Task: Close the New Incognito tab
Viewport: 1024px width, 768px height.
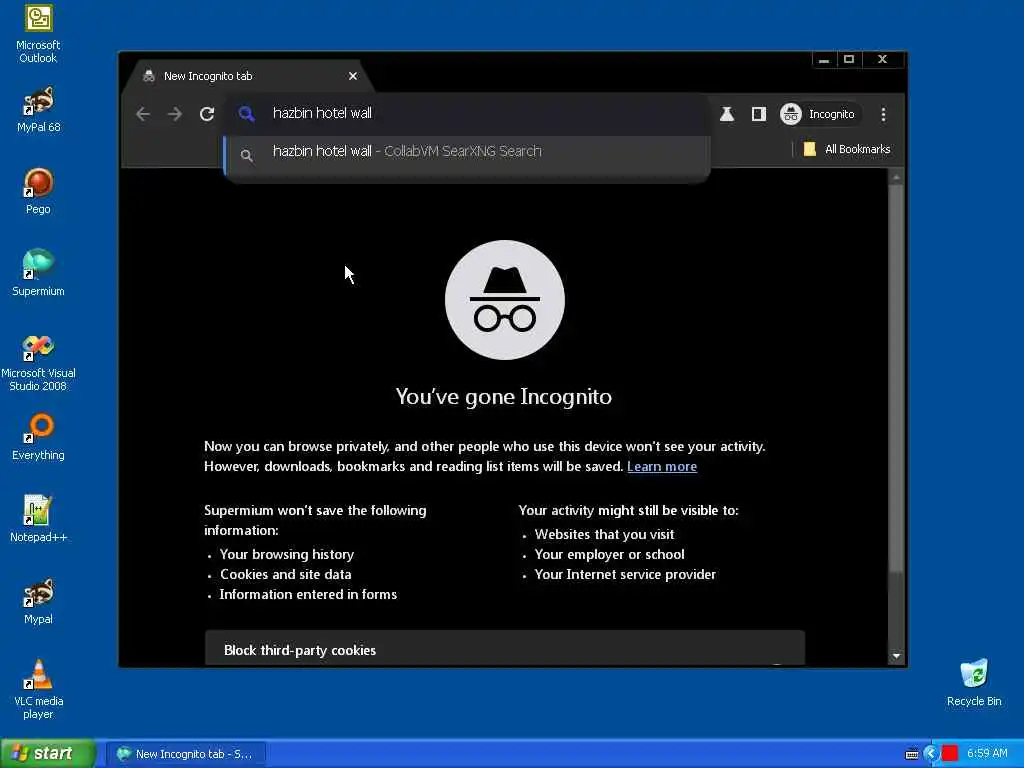Action: [353, 76]
